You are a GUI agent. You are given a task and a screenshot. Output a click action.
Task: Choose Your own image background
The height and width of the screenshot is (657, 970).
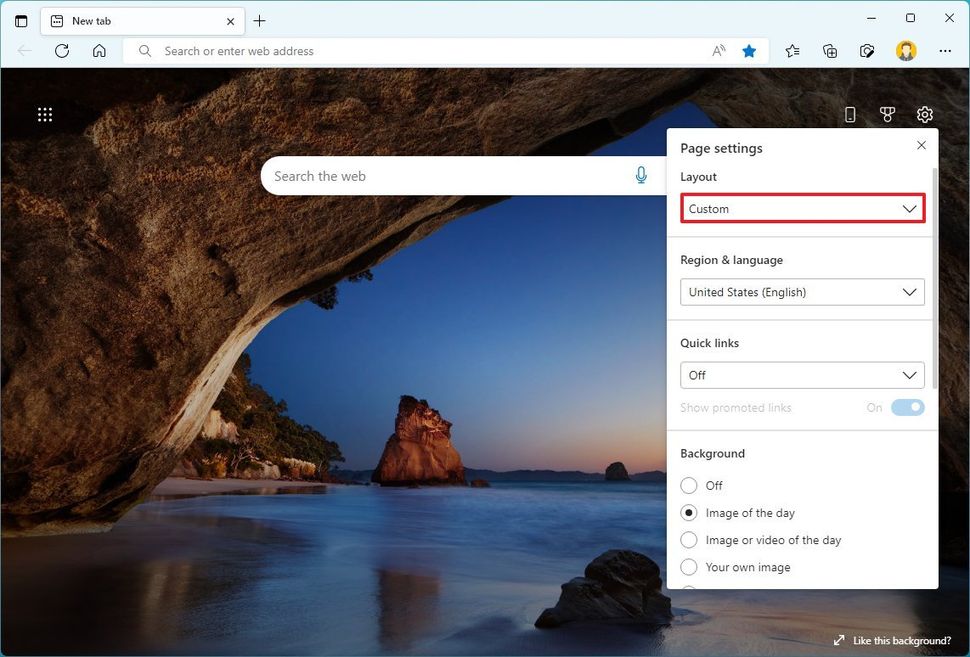tap(689, 567)
